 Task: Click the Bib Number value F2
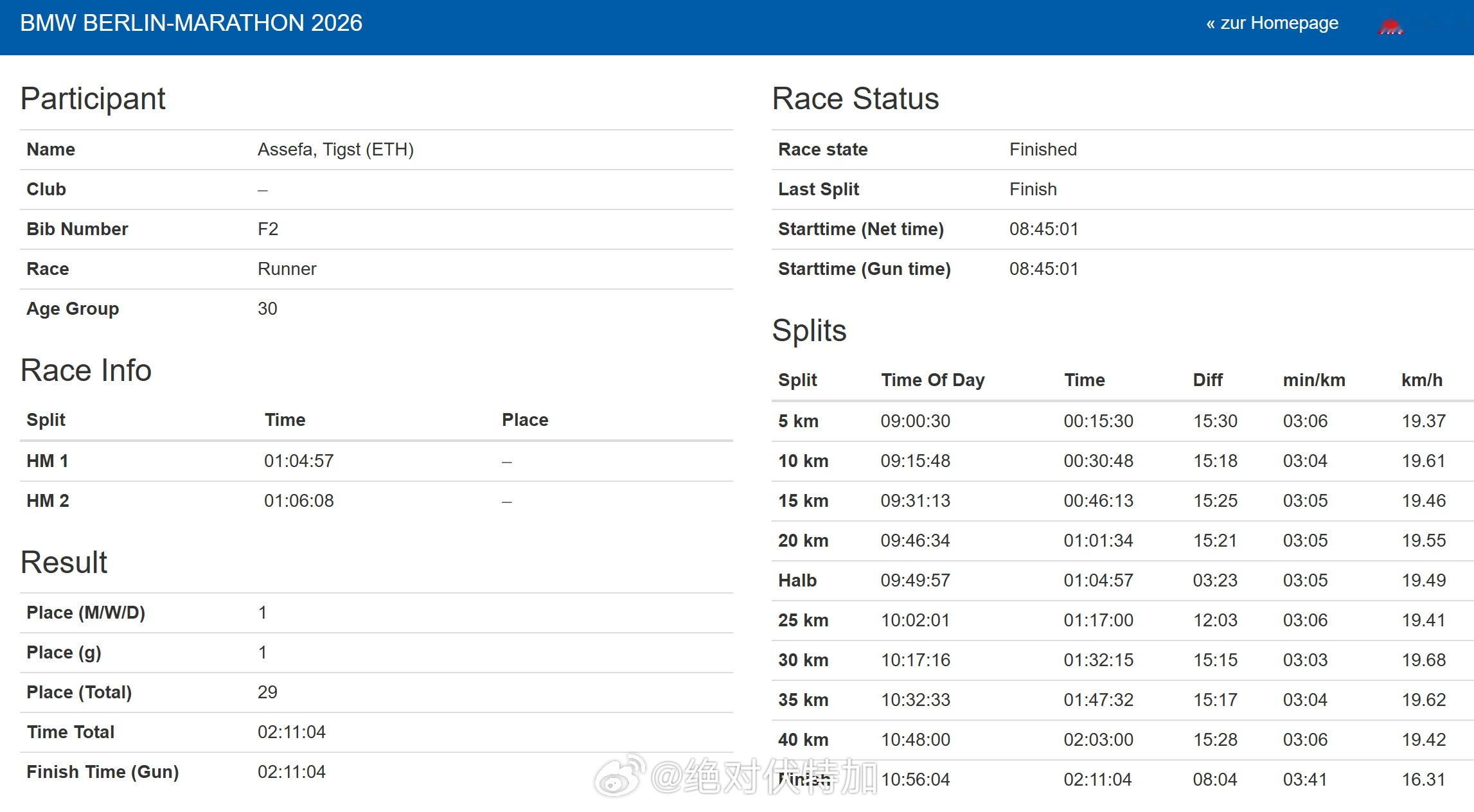coord(268,229)
